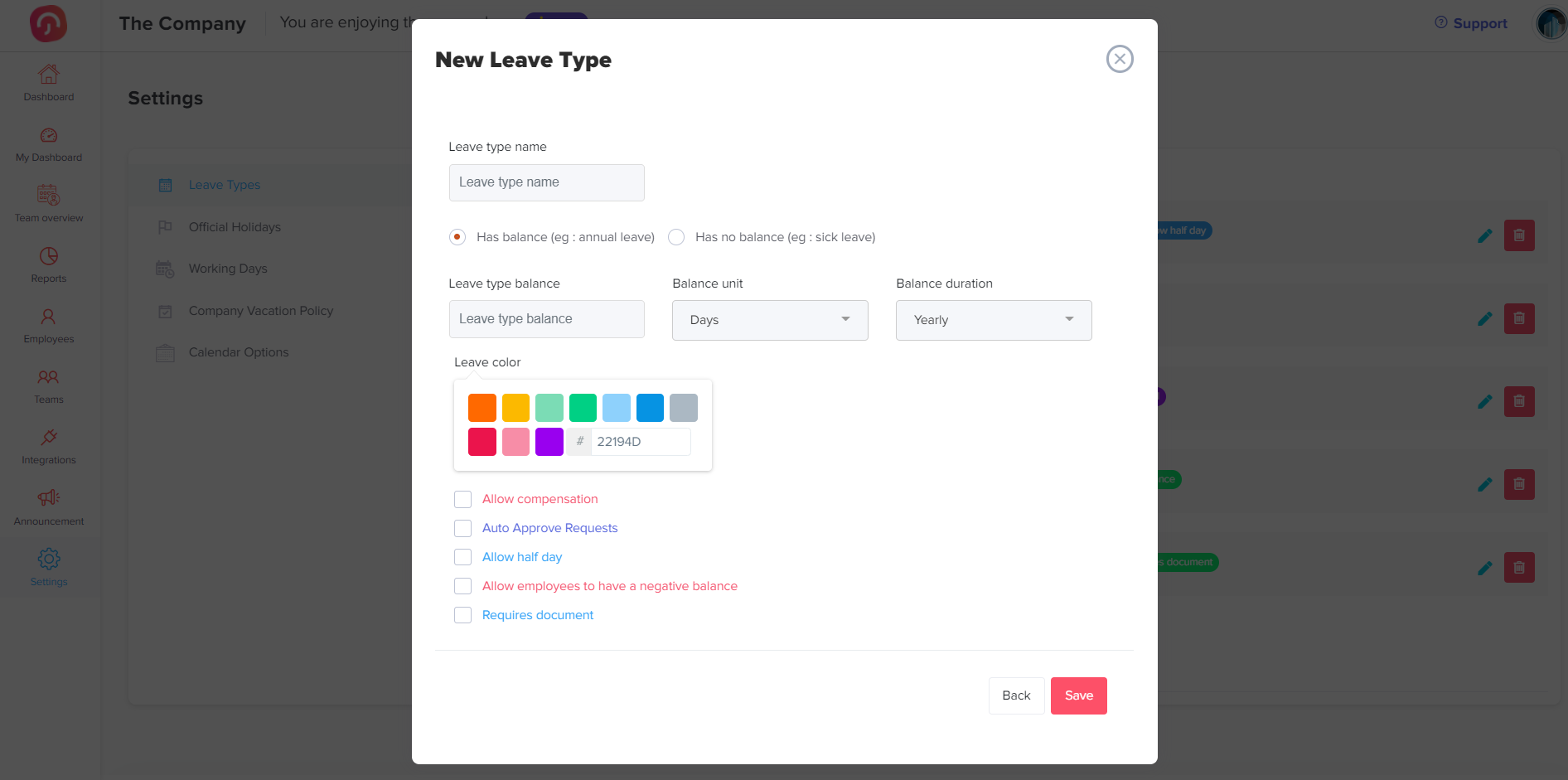
Task: Switch to Company Vacation Policy section
Action: (x=260, y=311)
